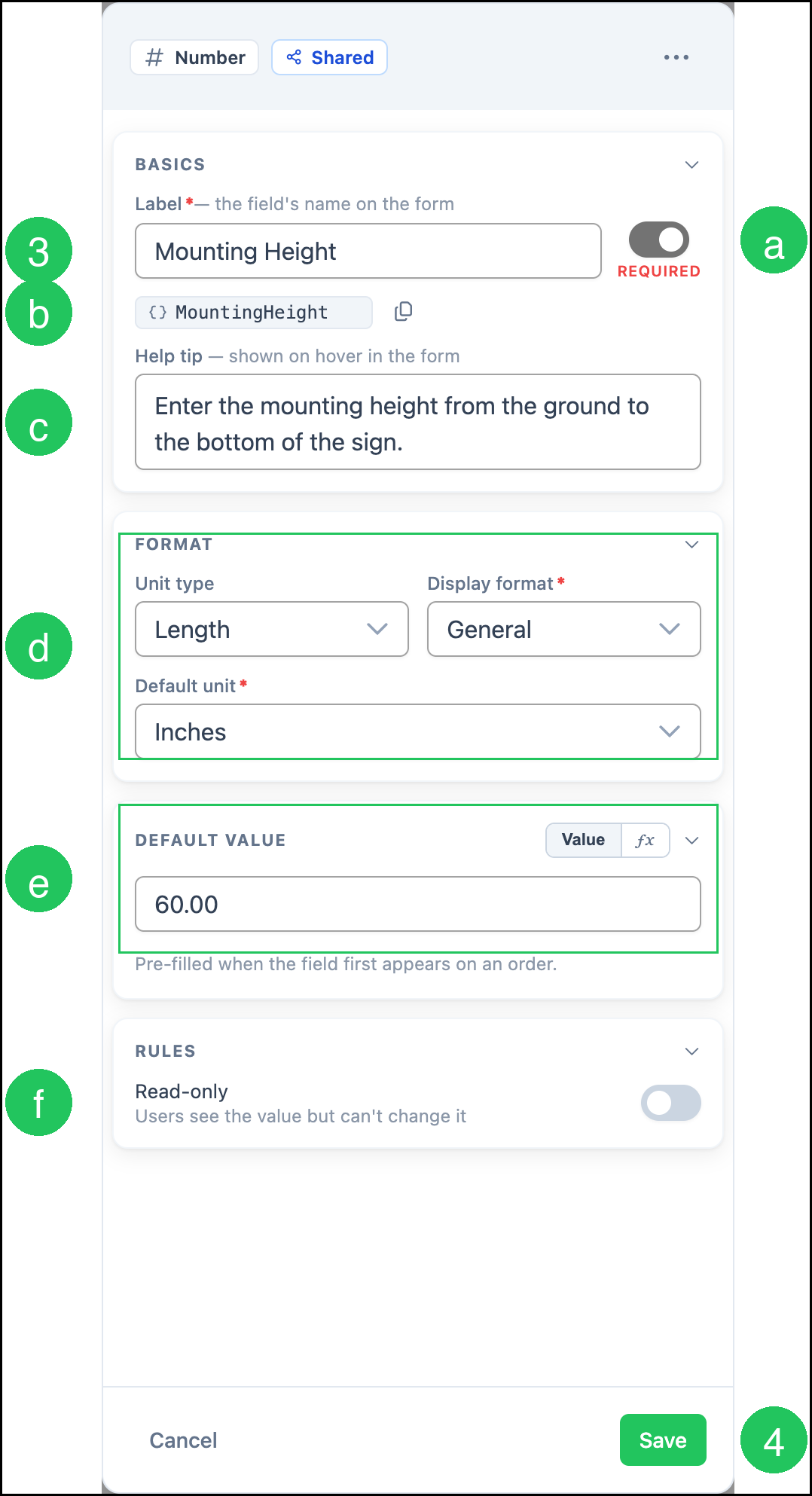Collapse the Basics section
The image size is (812, 1496).
(x=691, y=165)
